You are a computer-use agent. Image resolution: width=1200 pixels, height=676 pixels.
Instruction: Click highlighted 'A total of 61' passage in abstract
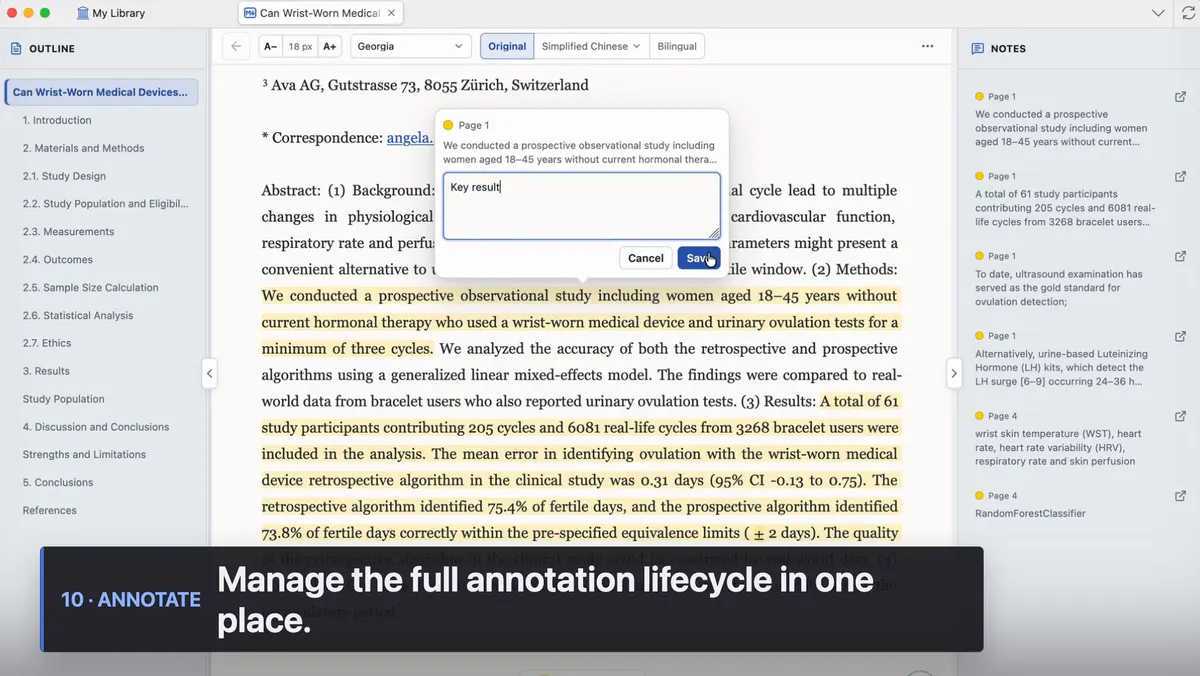point(580,467)
